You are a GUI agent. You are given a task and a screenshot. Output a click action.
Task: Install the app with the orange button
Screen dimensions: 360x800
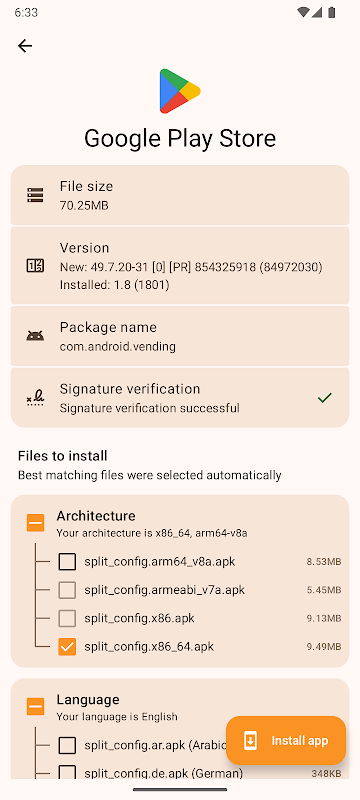pos(286,740)
